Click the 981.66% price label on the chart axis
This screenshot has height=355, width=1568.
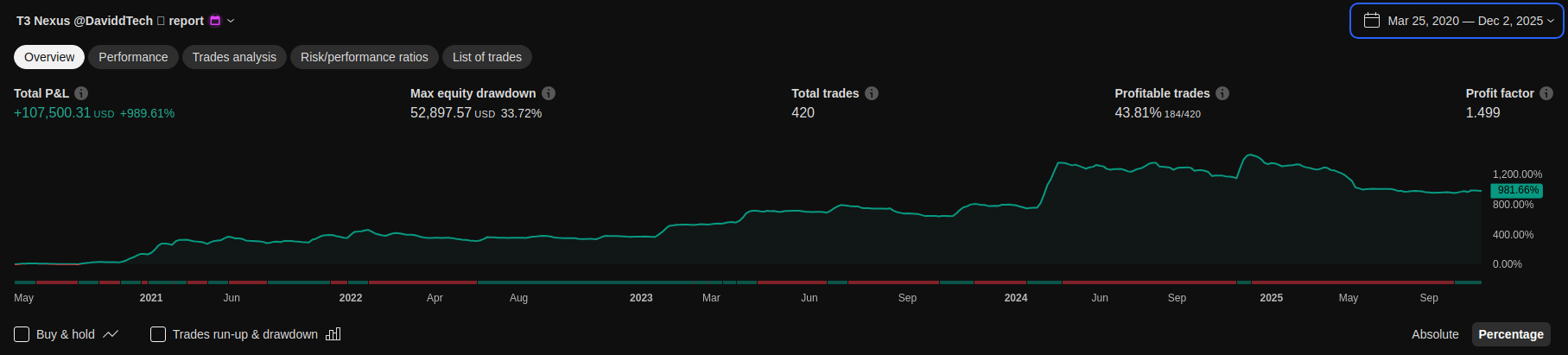click(1517, 190)
